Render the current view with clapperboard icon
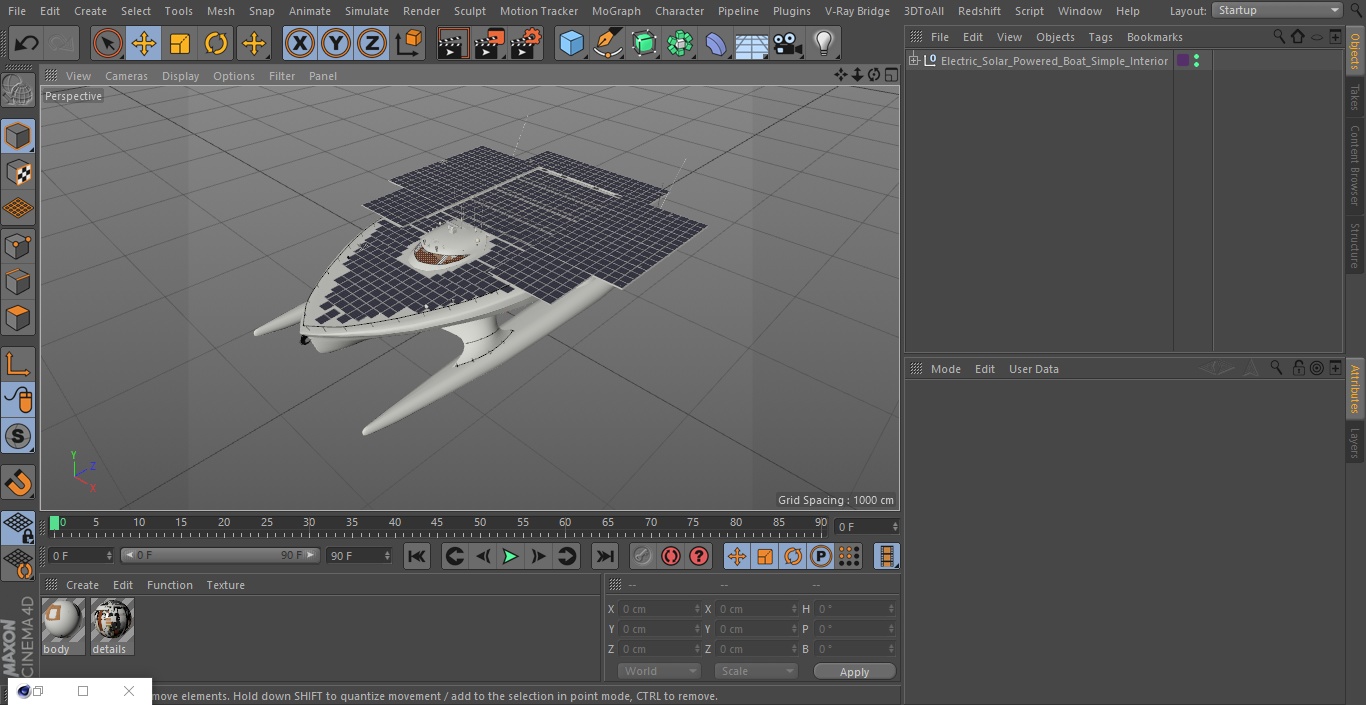Image resolution: width=1366 pixels, height=705 pixels. [x=453, y=43]
